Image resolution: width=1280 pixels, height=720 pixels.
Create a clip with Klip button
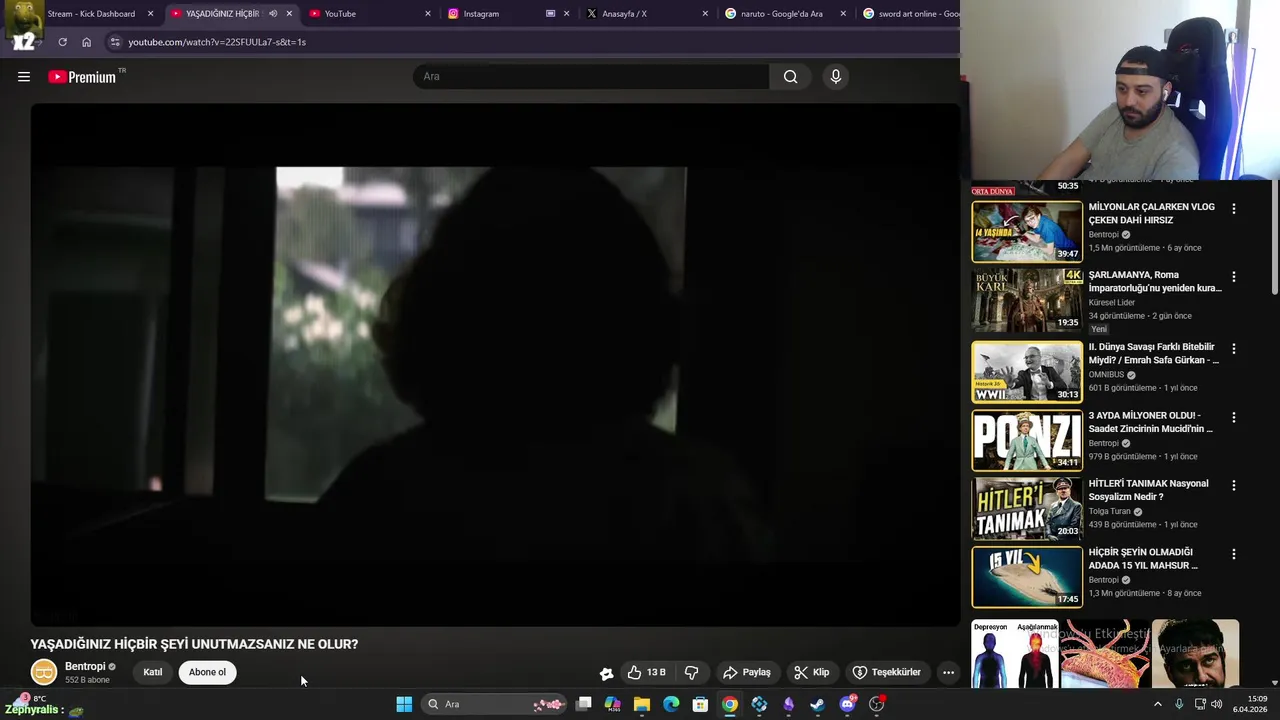tap(812, 673)
